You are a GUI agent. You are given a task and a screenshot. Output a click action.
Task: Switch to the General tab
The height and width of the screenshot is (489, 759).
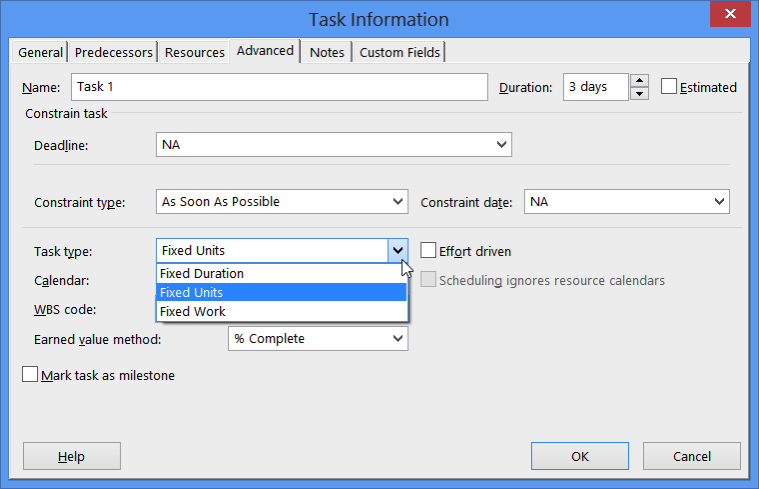(x=40, y=52)
